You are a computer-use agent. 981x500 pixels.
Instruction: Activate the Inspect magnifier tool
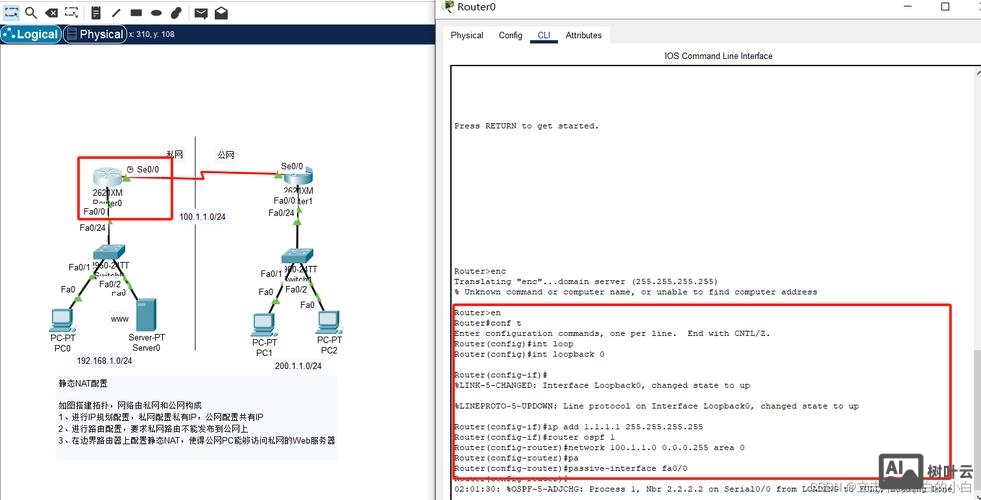tap(31, 13)
